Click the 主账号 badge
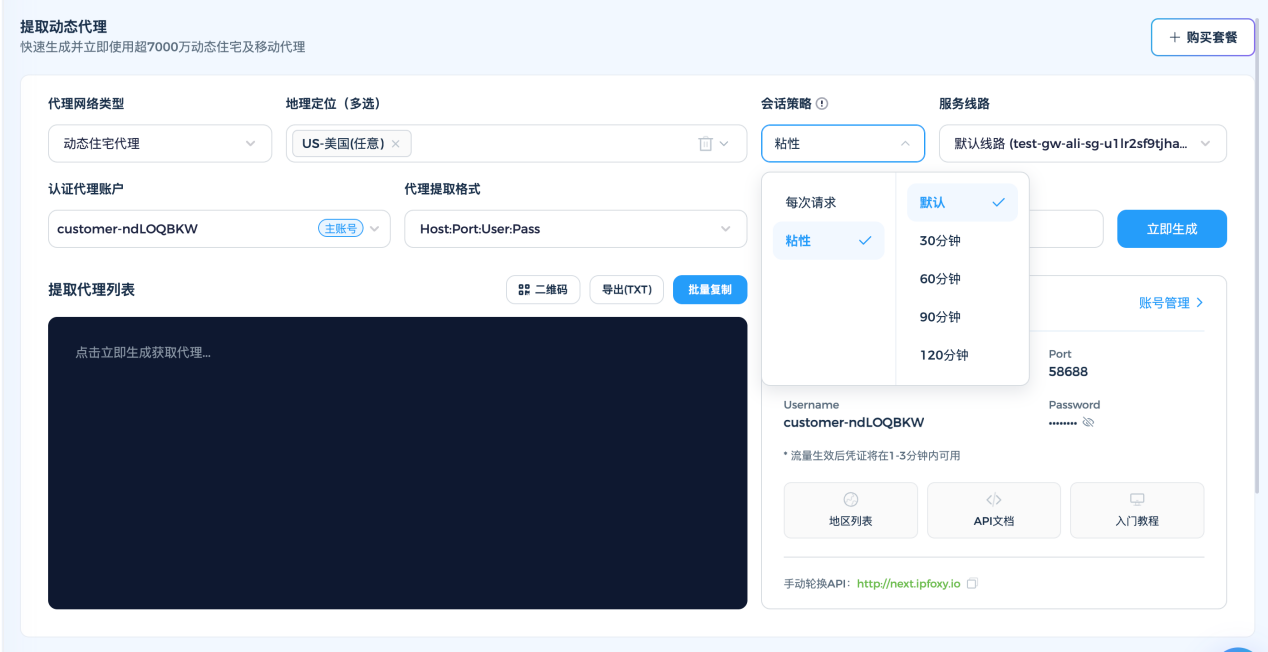This screenshot has height=652, width=1268. (x=341, y=229)
